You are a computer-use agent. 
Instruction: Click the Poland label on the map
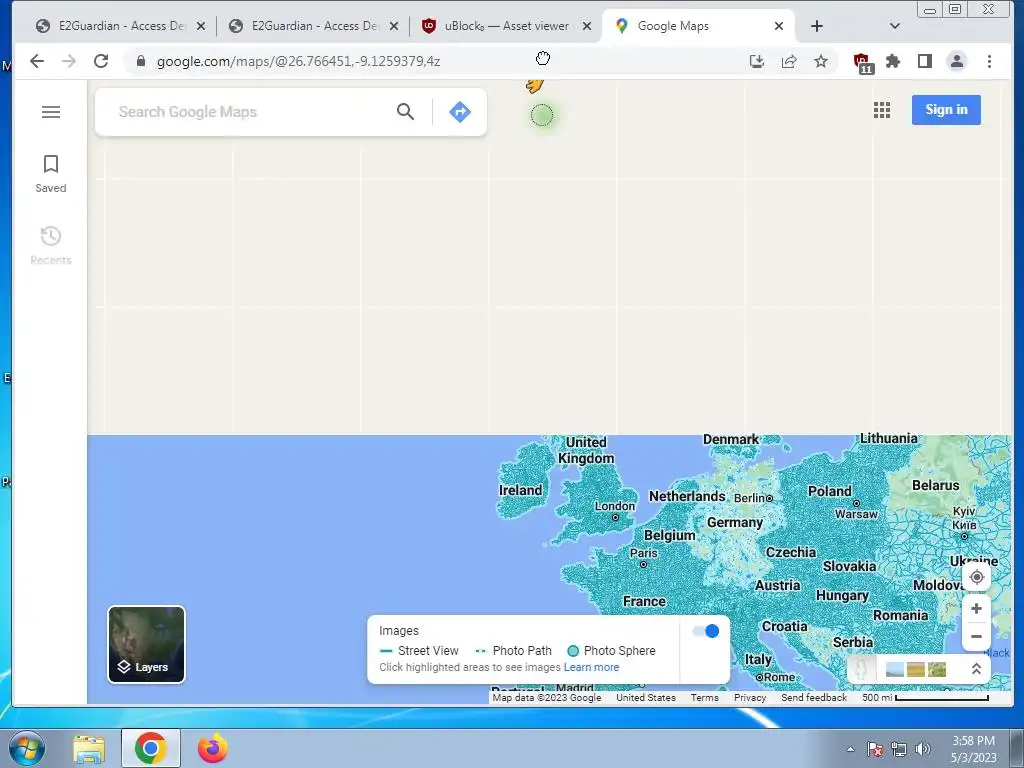829,491
